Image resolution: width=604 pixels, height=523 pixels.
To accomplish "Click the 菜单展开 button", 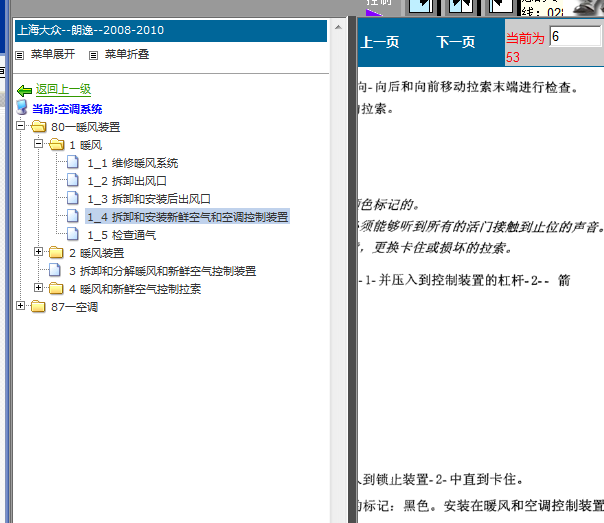I will pos(53,54).
